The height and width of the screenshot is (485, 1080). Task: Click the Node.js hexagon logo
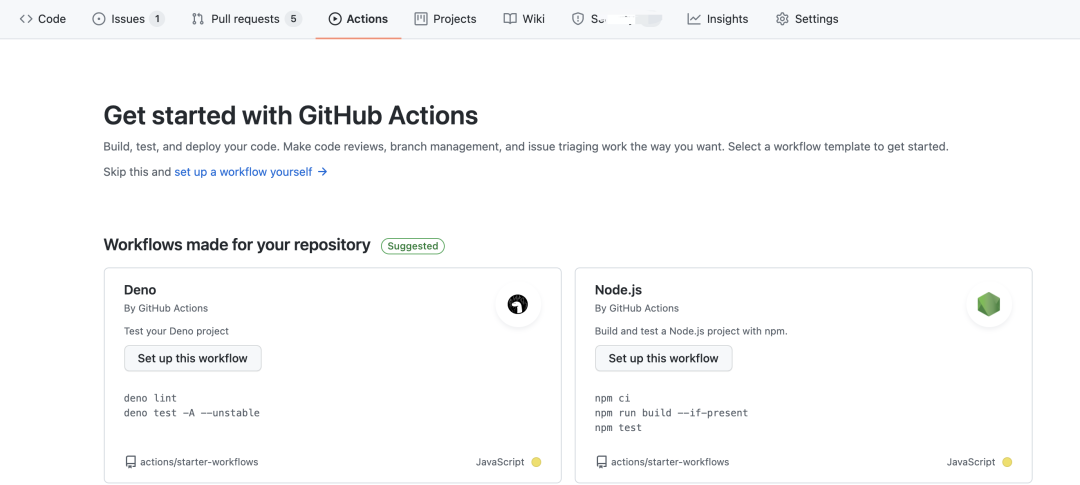click(x=989, y=304)
